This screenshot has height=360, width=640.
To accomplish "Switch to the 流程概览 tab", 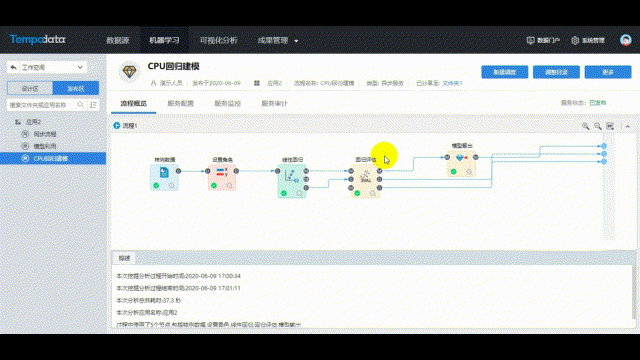I will coord(133,104).
